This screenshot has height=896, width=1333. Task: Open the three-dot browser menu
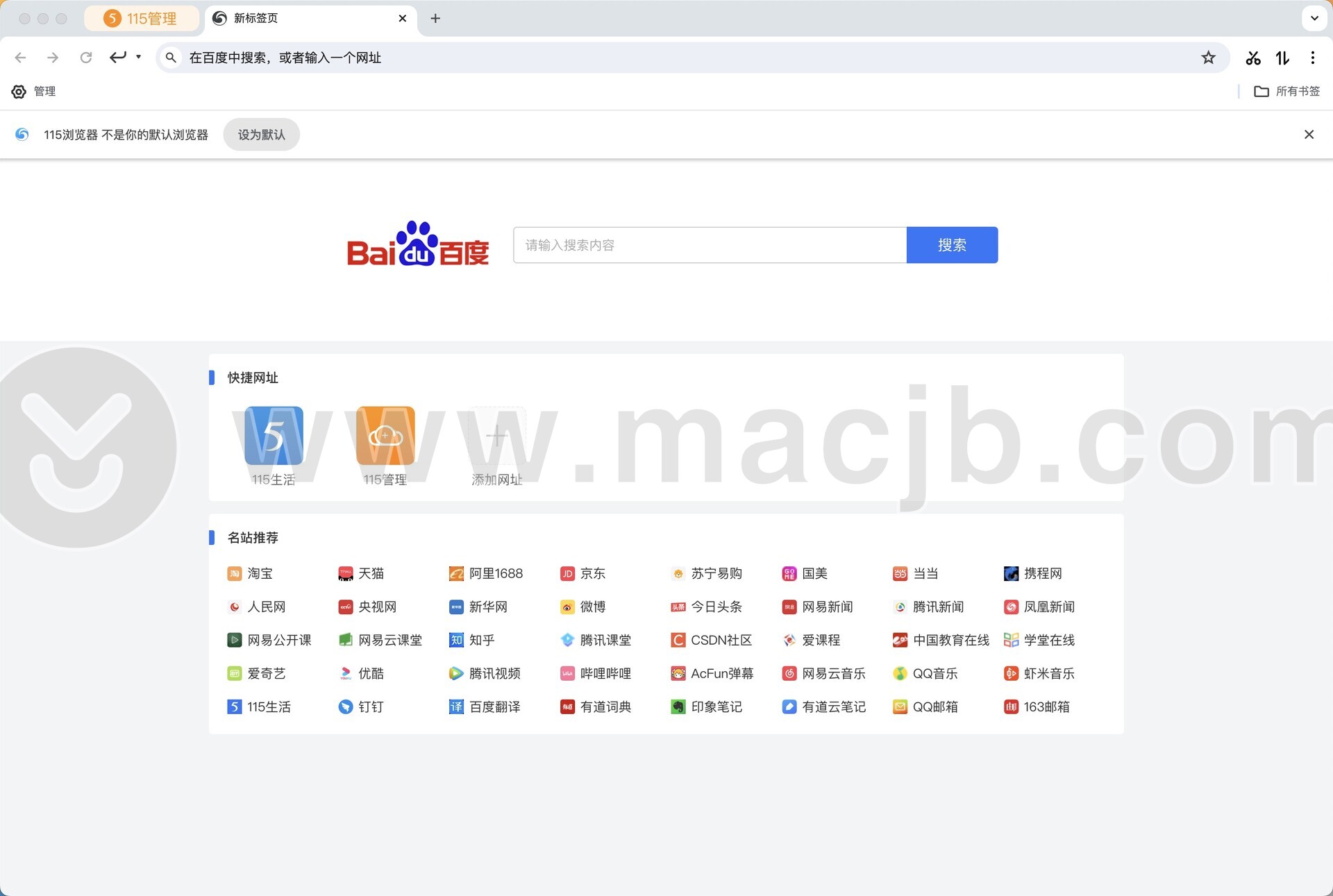point(1312,58)
